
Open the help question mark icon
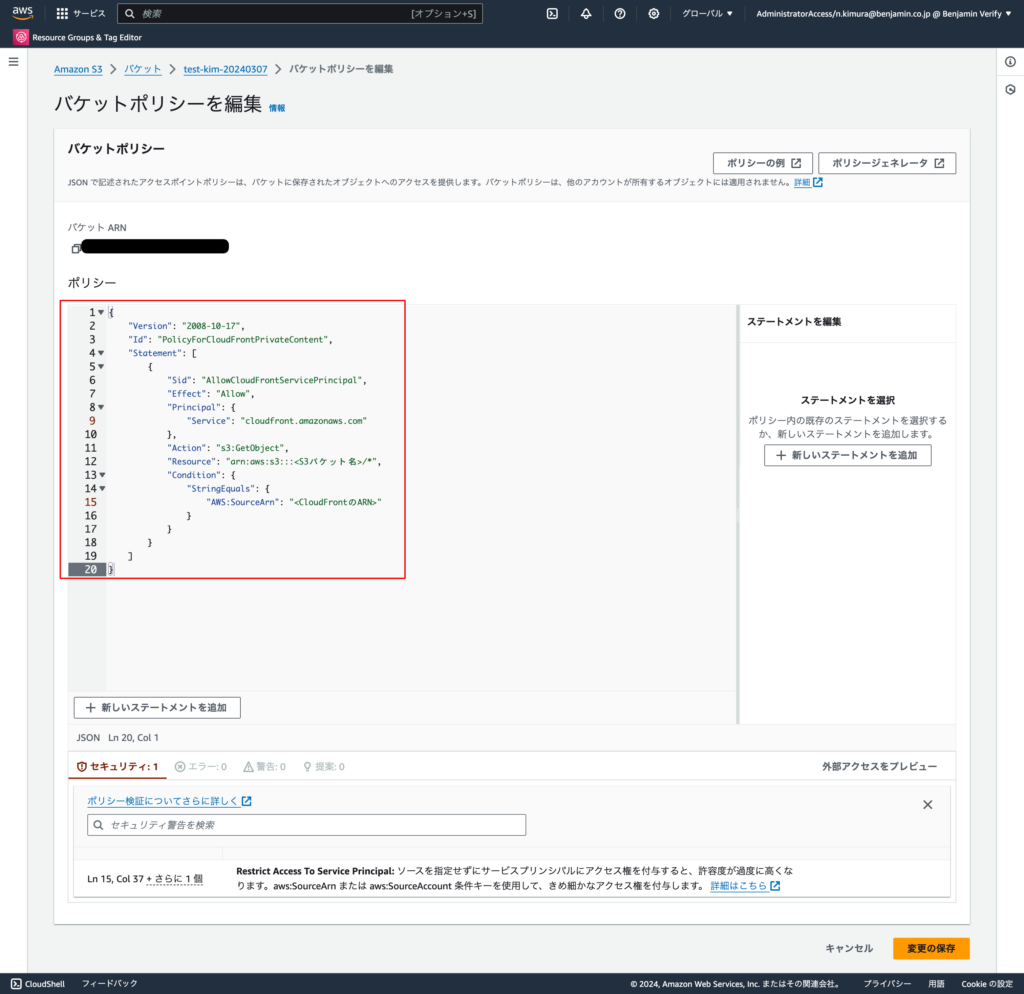620,14
